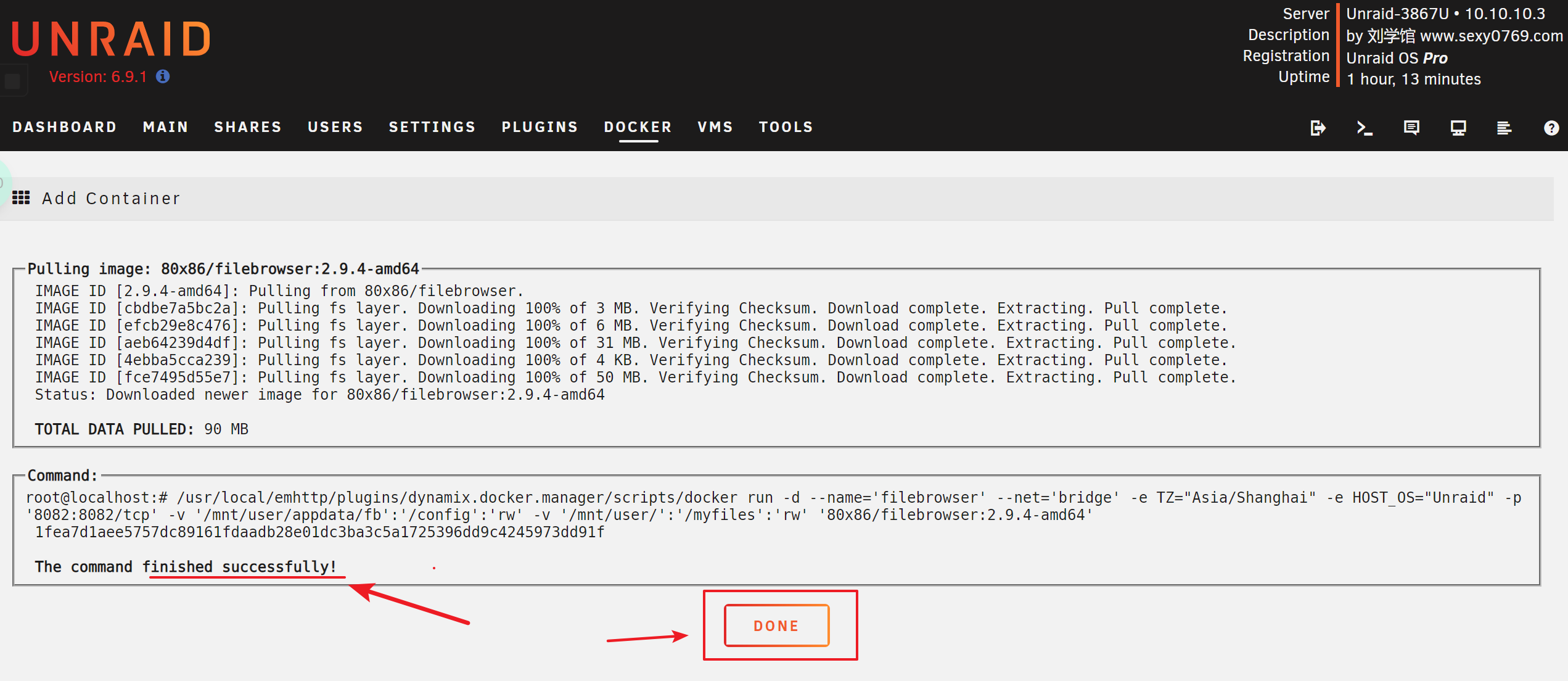
Task: Open the Tools tab
Action: coord(786,127)
